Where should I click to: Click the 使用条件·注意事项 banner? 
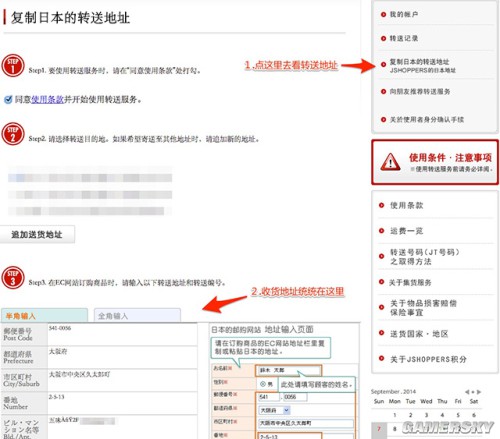pyautogui.click(x=435, y=162)
